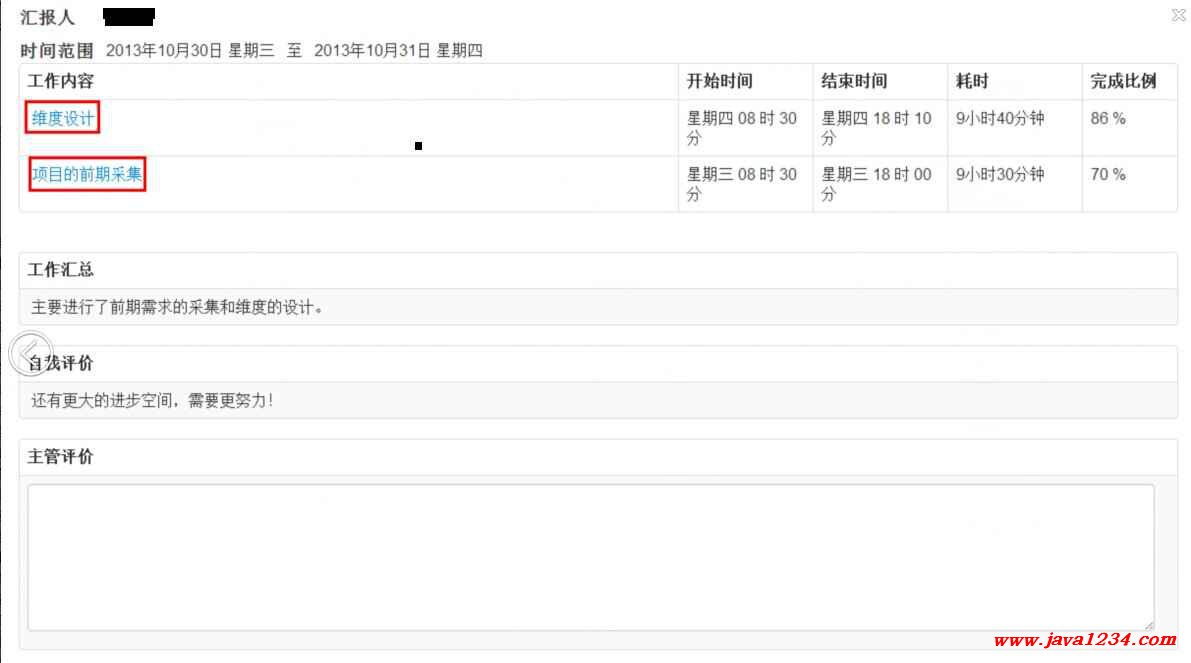This screenshot has width=1191, height=663.
Task: Click the text area resize grip corner
Action: [x=1149, y=625]
